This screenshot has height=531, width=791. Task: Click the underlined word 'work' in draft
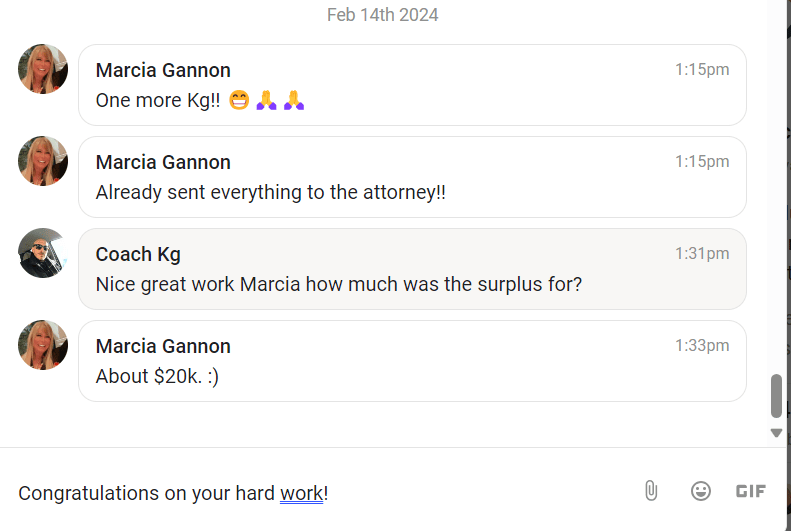click(x=301, y=493)
